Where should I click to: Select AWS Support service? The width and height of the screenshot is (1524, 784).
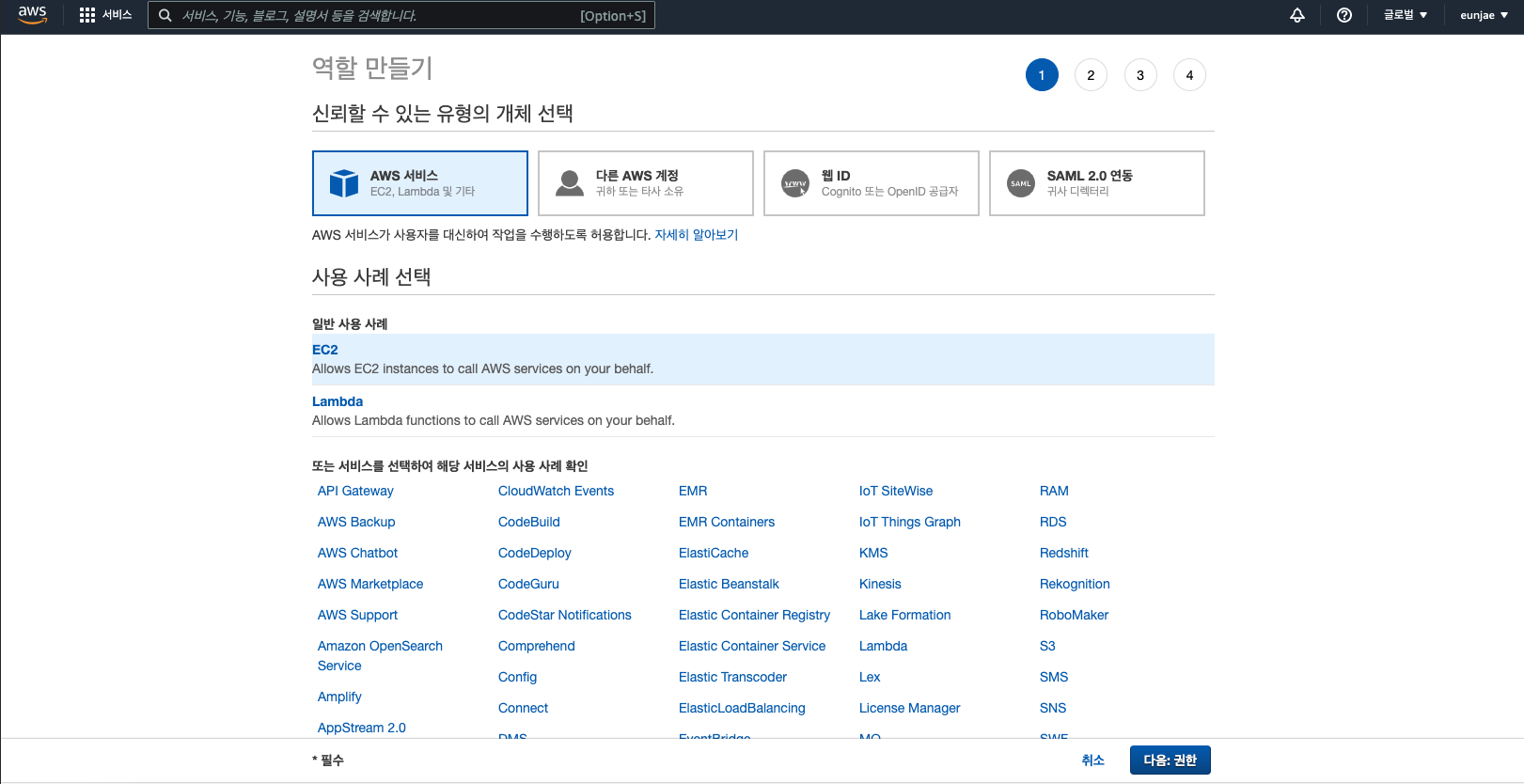pos(357,615)
